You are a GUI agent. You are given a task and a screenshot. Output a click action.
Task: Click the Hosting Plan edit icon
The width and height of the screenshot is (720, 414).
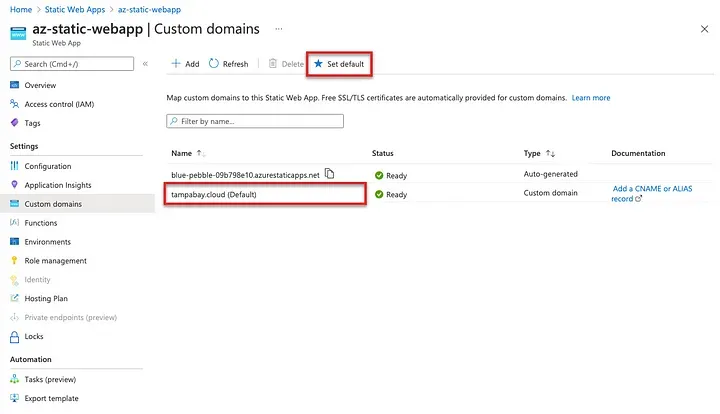tap(15, 298)
